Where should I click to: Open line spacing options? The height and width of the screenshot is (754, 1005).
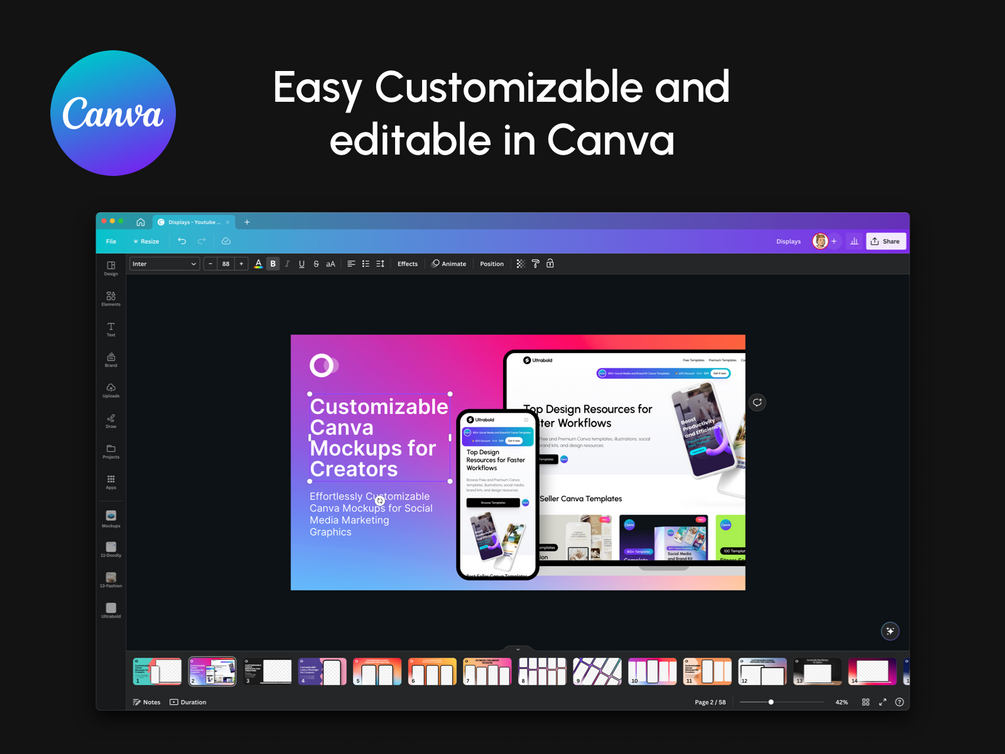tap(380, 264)
